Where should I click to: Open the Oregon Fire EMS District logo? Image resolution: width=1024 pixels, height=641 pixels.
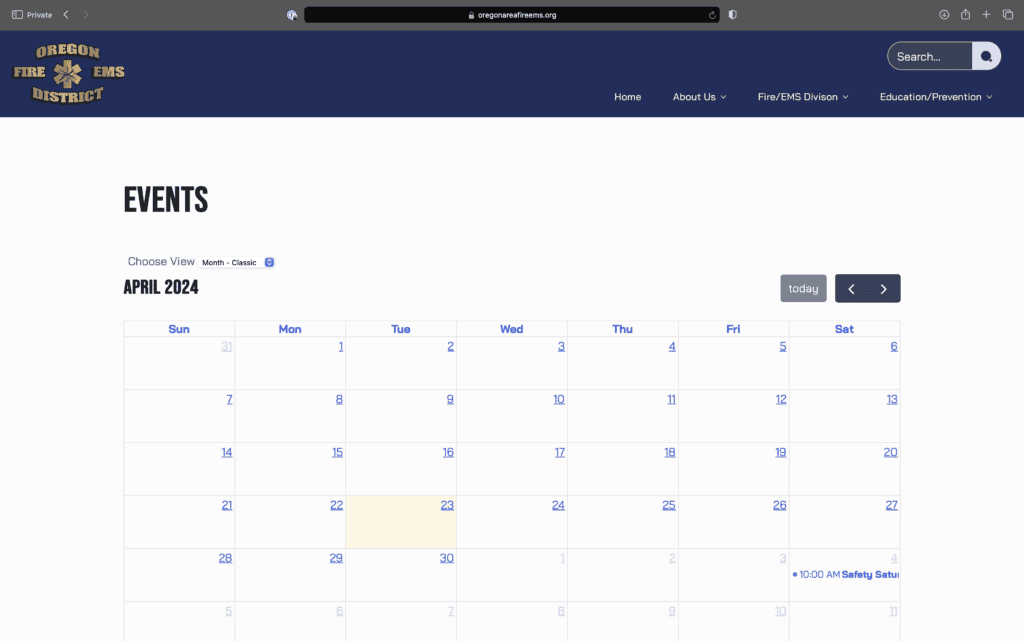tap(68, 73)
